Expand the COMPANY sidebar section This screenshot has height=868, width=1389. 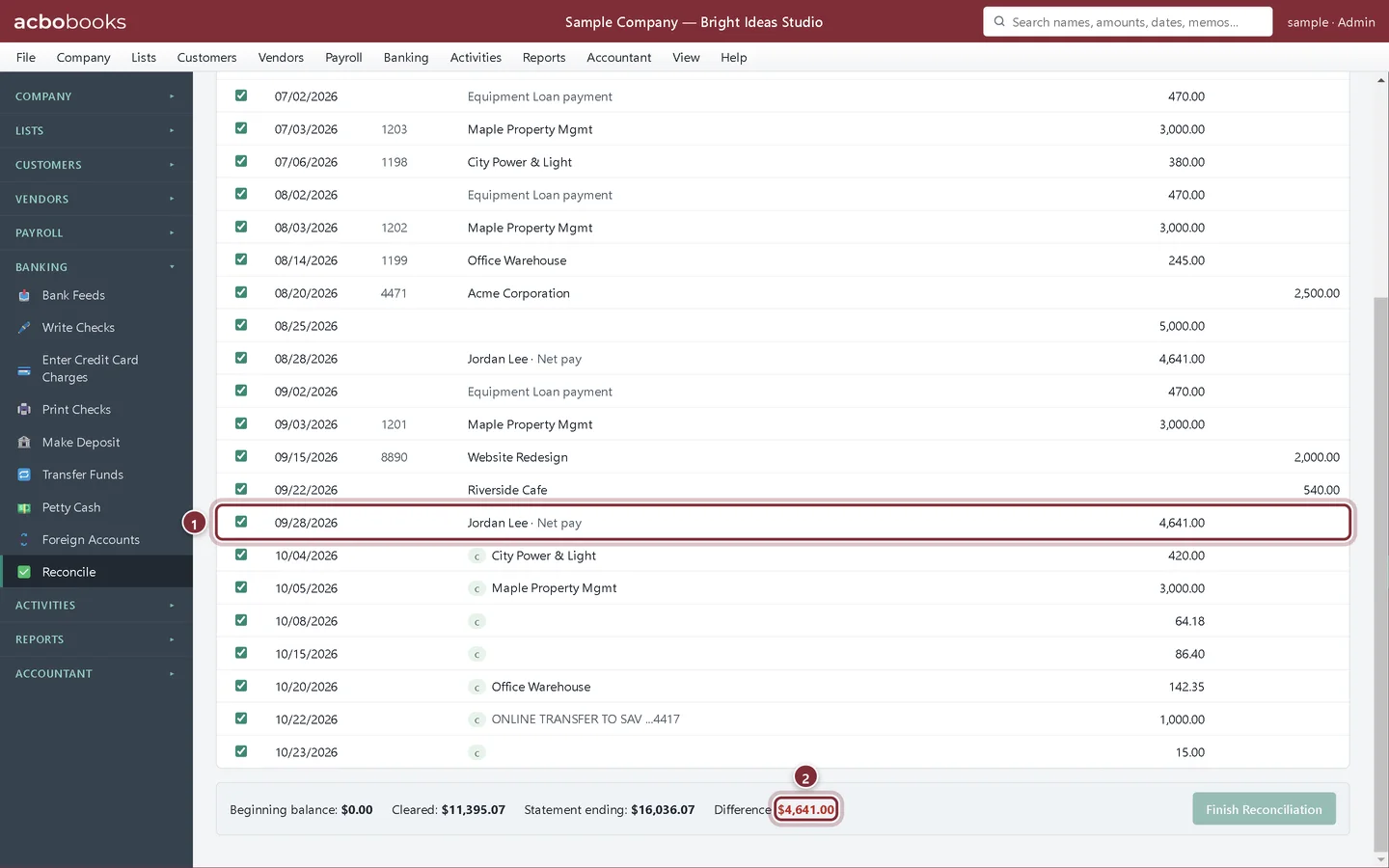point(96,96)
